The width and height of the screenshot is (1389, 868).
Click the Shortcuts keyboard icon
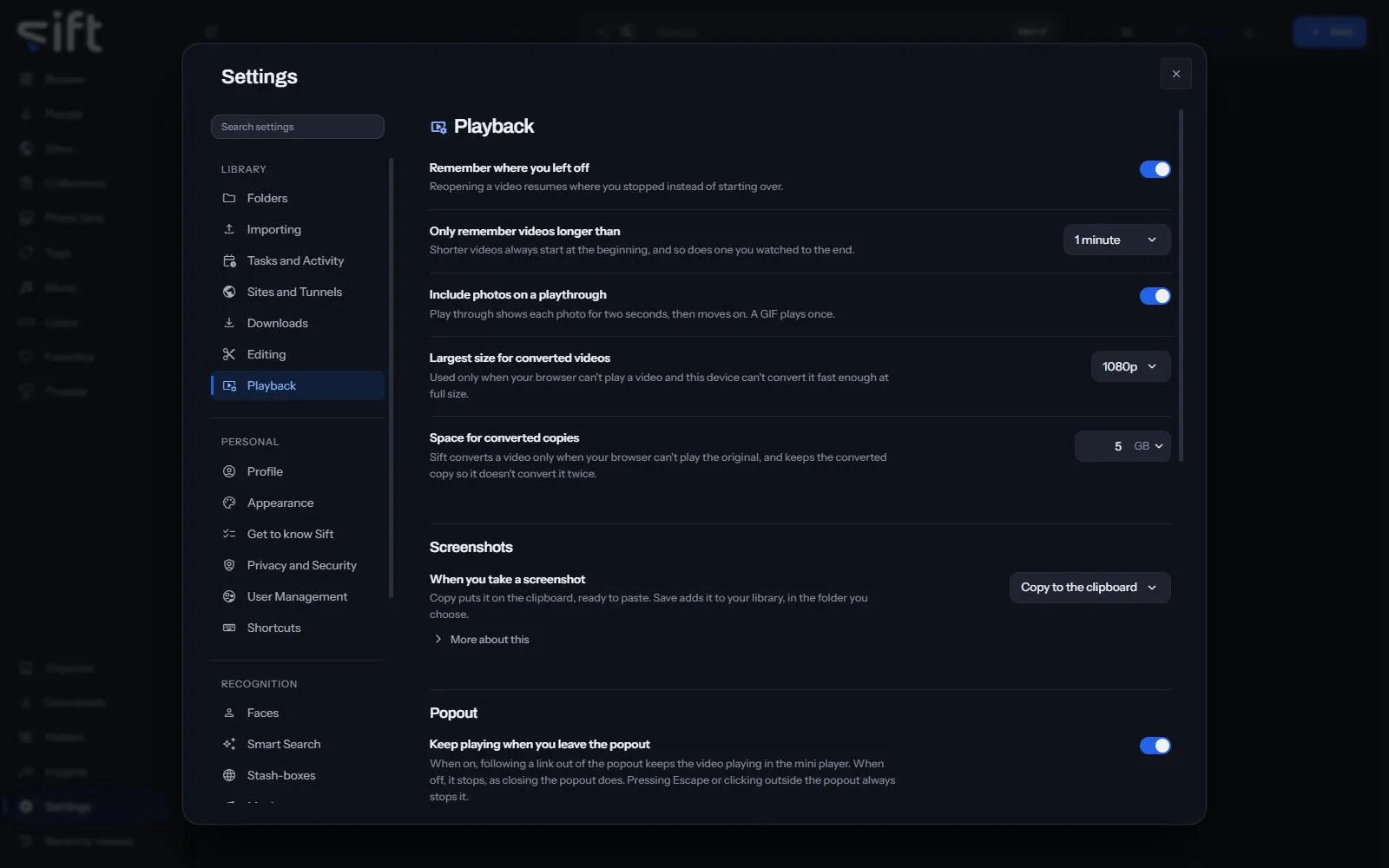point(229,628)
